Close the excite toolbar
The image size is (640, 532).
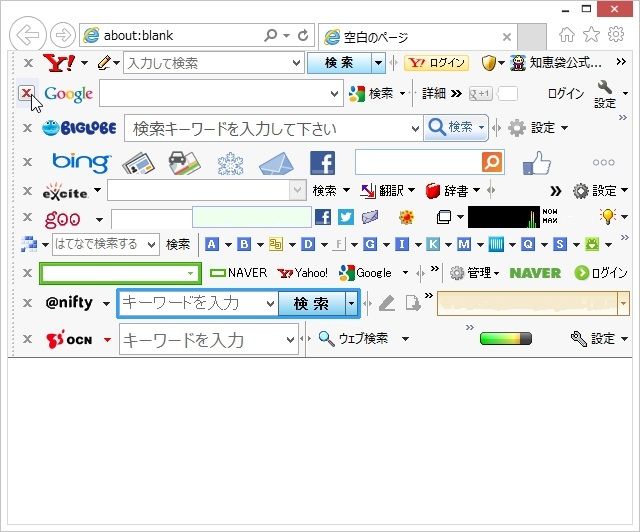pyautogui.click(x=27, y=191)
